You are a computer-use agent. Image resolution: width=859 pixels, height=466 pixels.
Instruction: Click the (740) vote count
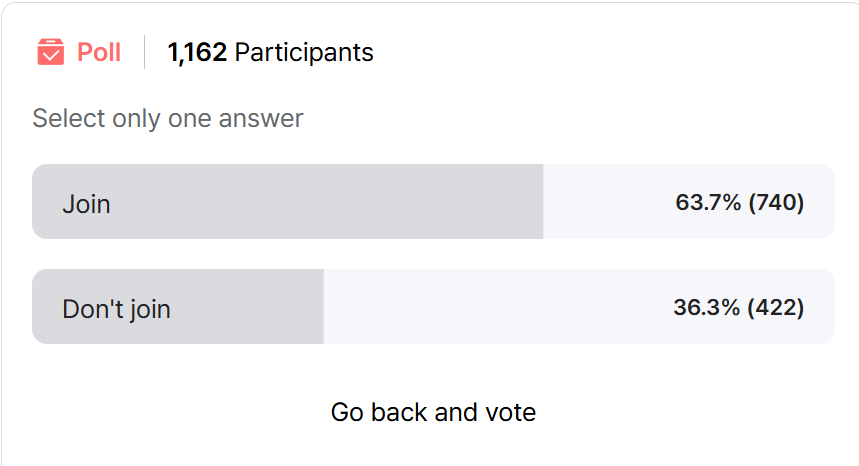(776, 203)
